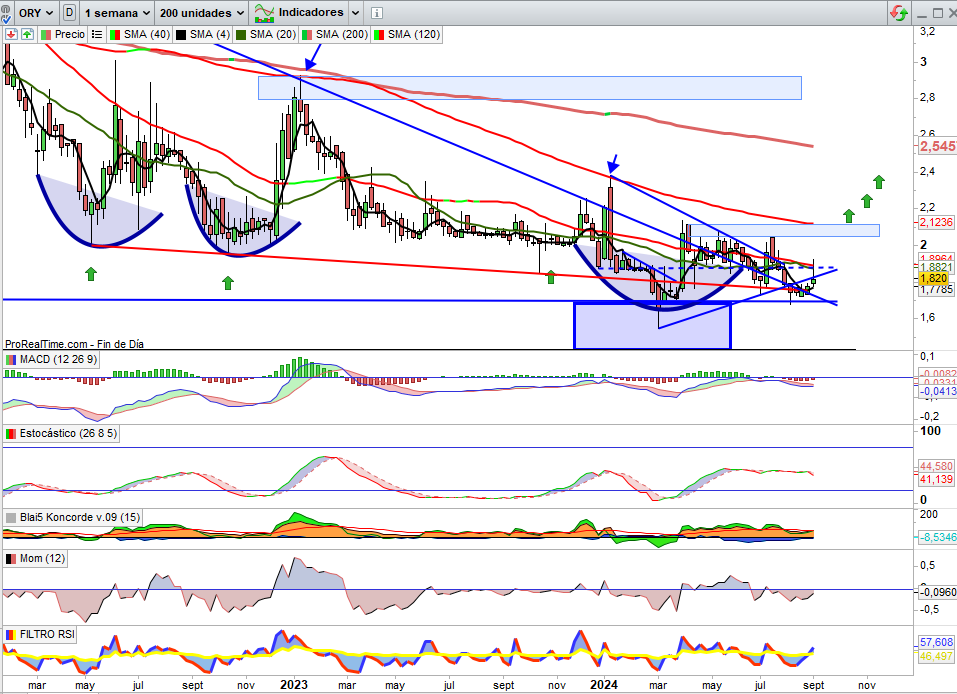Click the MACD indicator icon
Image resolution: width=957 pixels, height=694 pixels.
pyautogui.click(x=11, y=360)
